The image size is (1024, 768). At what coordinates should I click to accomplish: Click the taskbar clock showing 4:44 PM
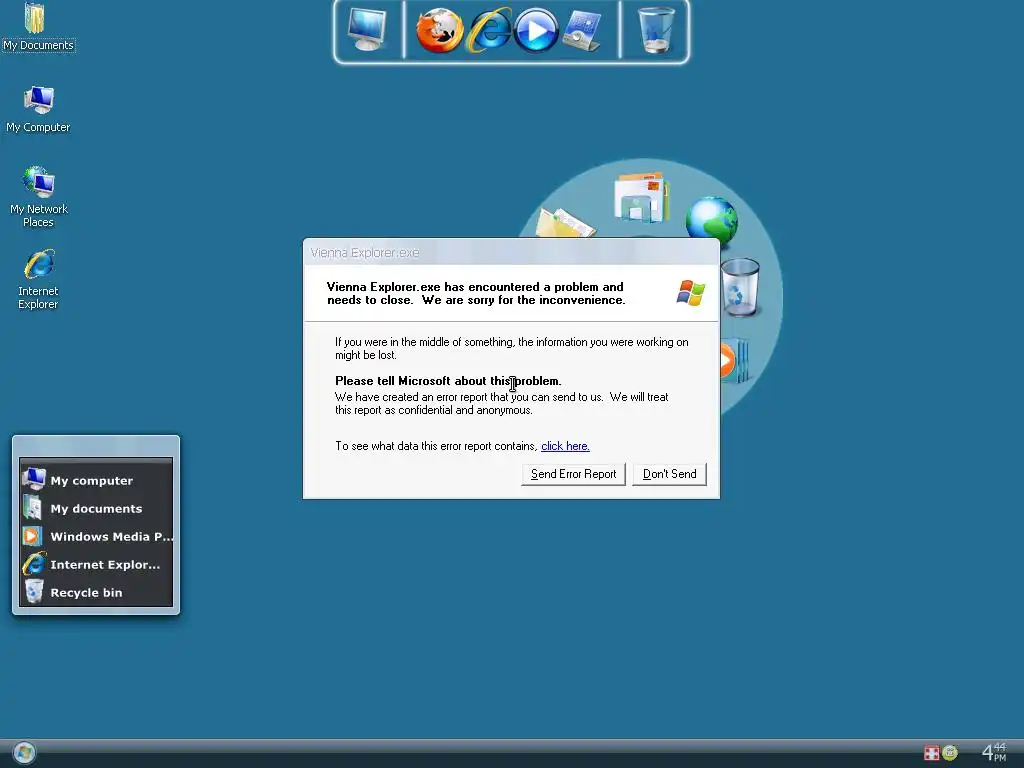pos(994,752)
